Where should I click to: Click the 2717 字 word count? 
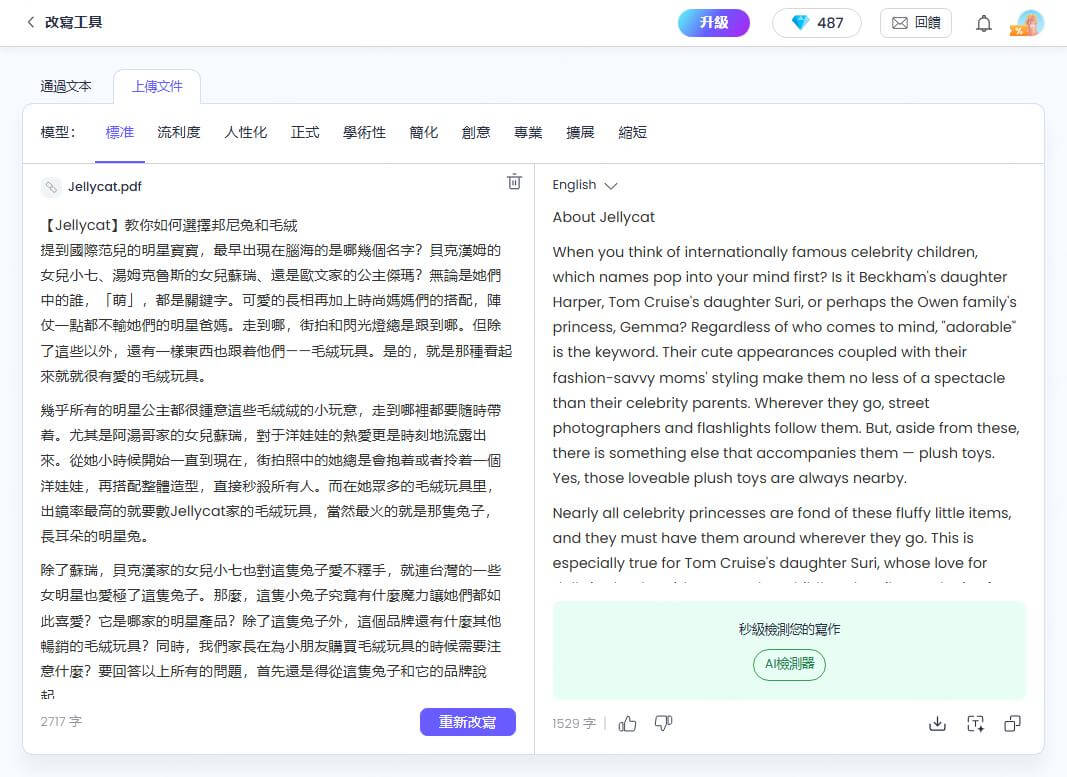[61, 721]
